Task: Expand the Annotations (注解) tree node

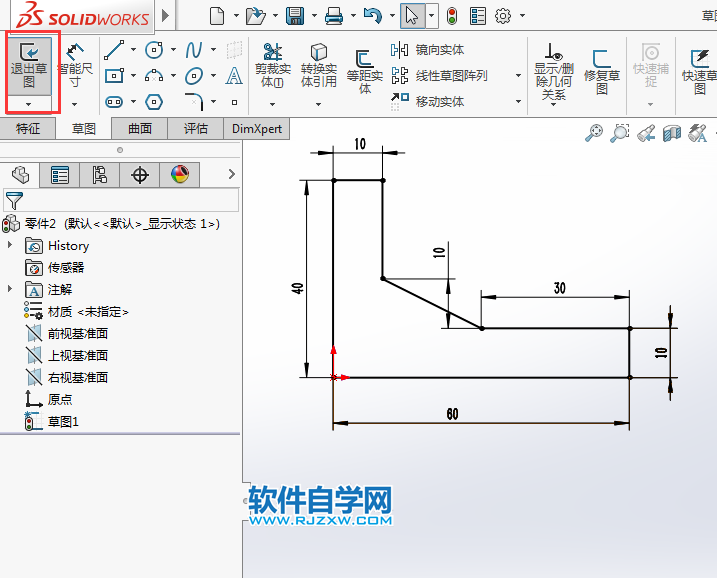Action: (x=11, y=290)
